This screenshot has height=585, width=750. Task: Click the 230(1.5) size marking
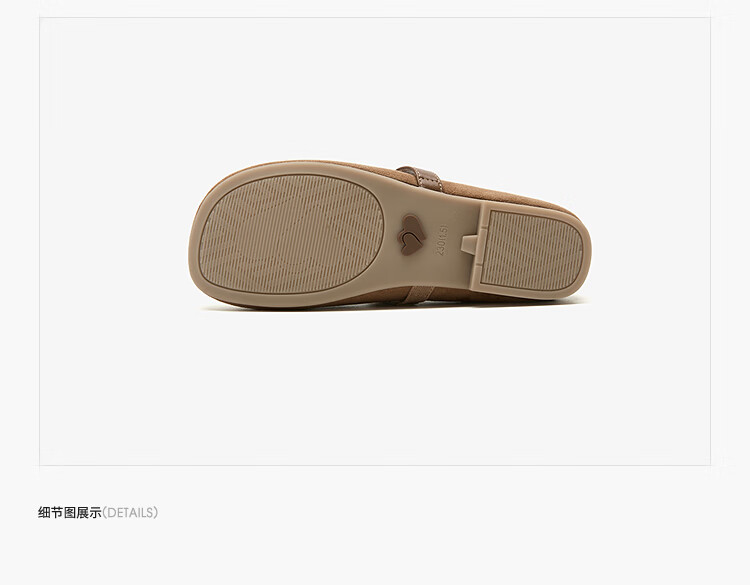point(441,240)
